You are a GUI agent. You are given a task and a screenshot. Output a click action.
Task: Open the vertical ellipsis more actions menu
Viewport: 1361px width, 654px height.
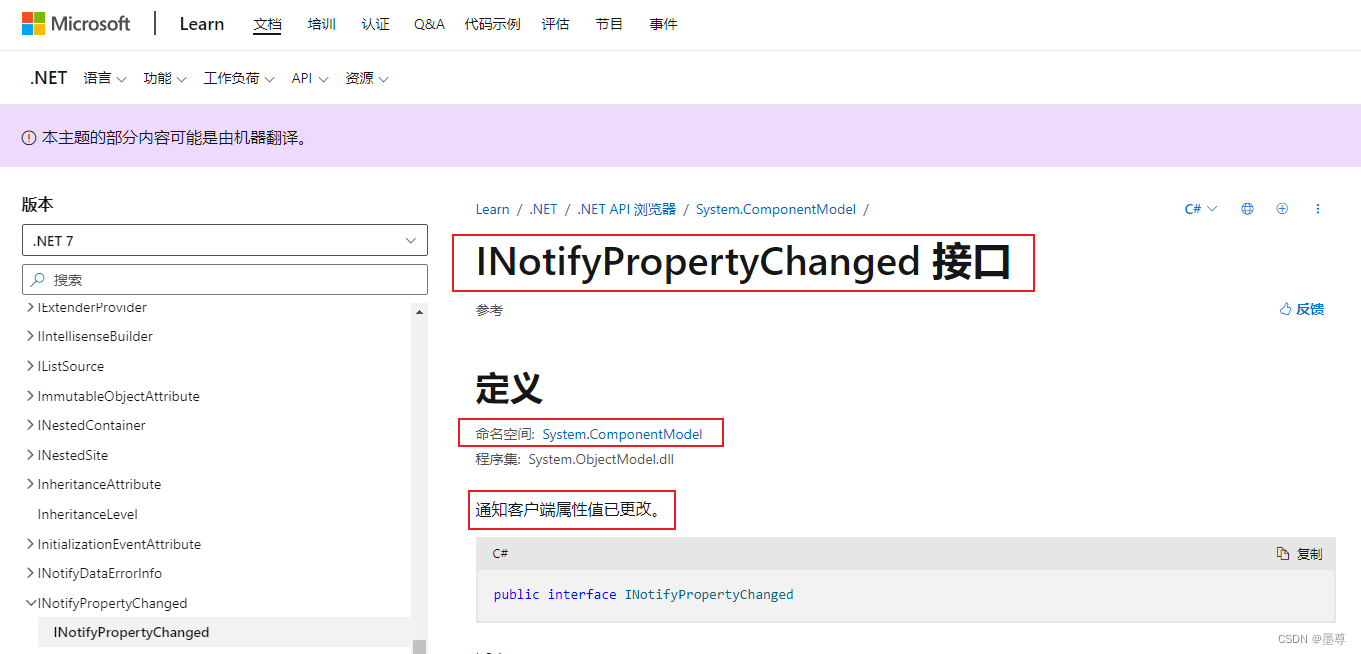click(1318, 208)
